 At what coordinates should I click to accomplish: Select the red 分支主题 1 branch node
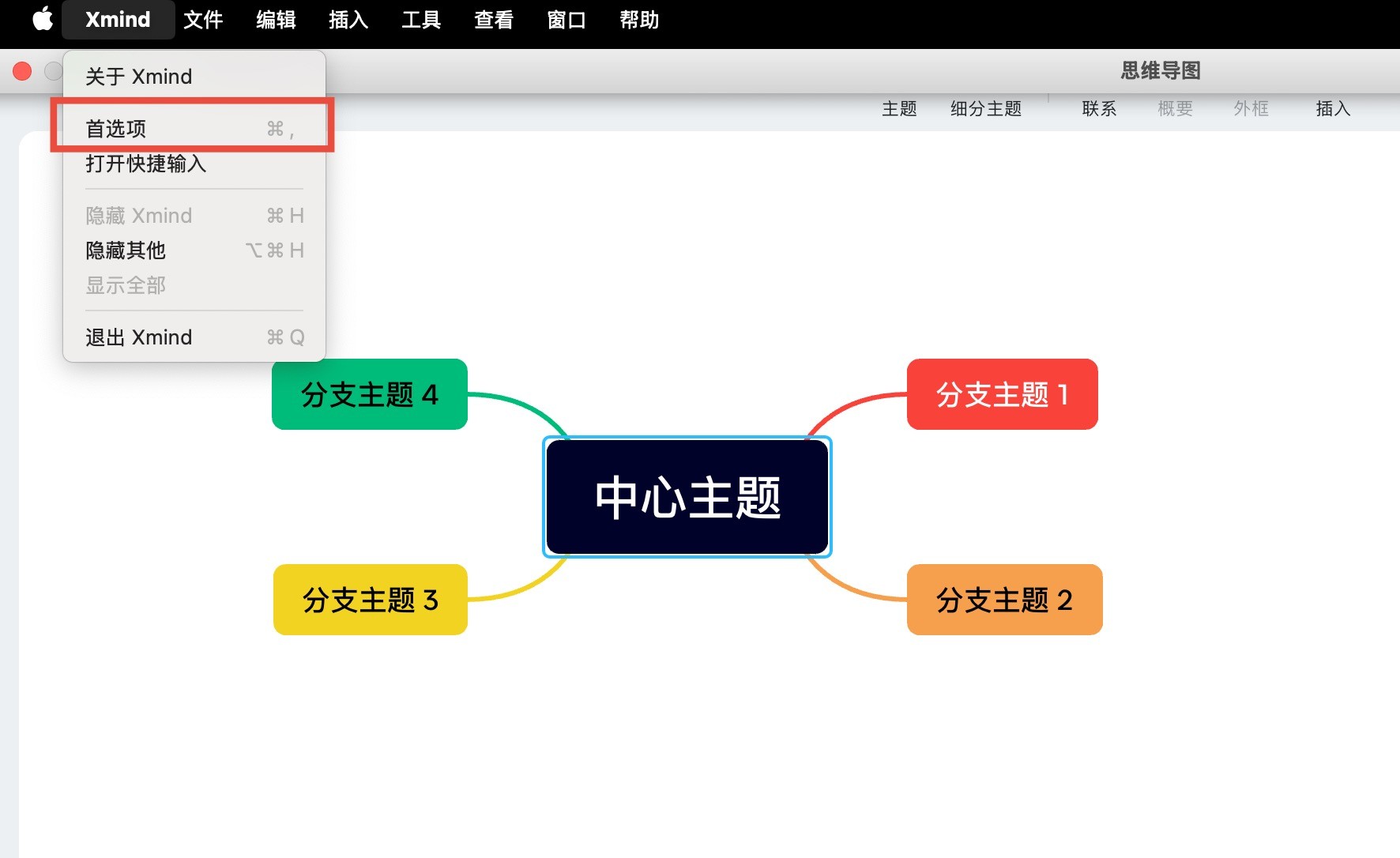point(1002,394)
